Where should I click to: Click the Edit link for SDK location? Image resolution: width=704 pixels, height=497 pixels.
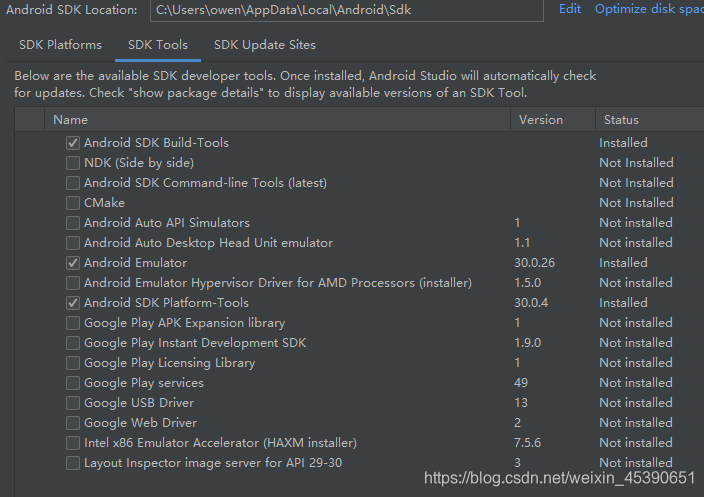570,9
